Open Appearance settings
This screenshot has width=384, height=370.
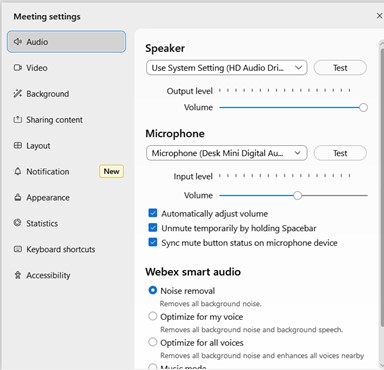click(67, 197)
